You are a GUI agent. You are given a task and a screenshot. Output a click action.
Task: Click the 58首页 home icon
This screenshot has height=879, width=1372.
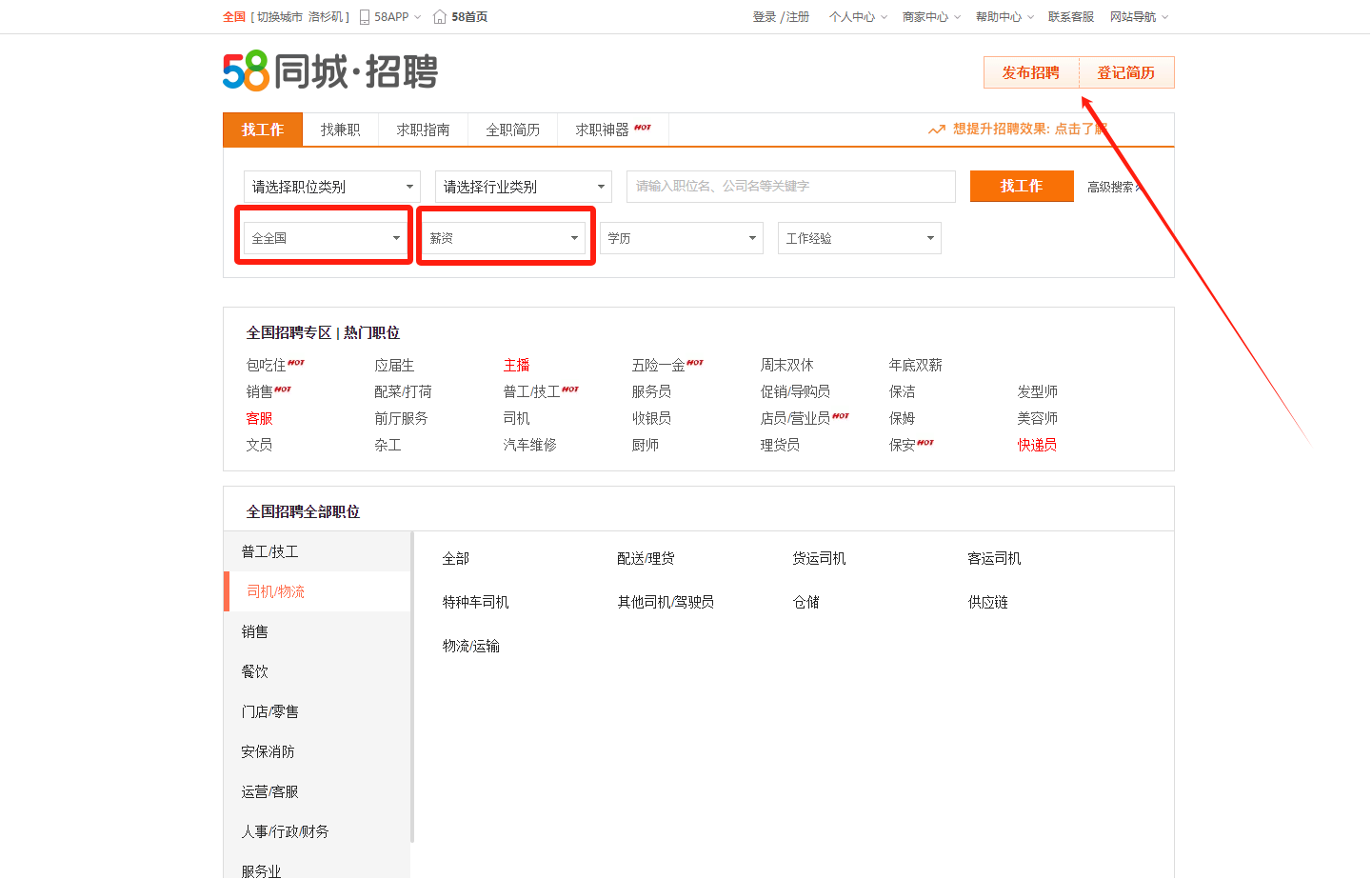pyautogui.click(x=439, y=16)
